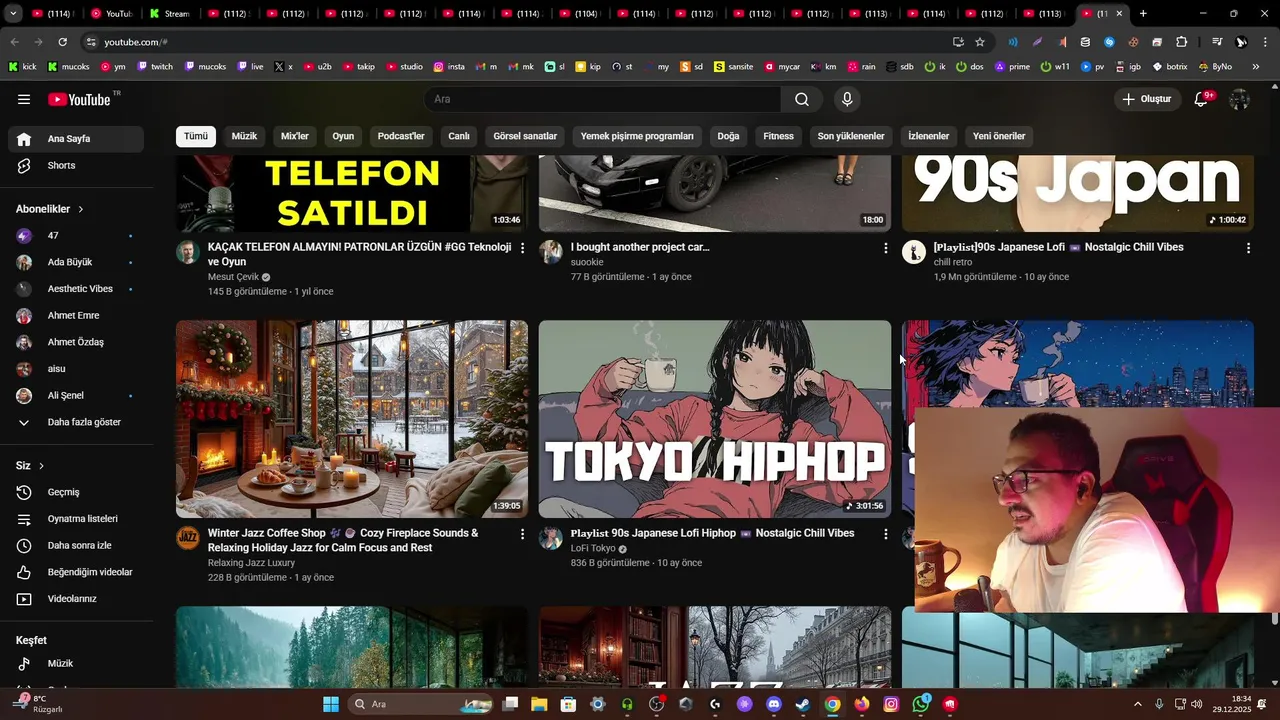Select the Doğa filter chip

click(728, 136)
